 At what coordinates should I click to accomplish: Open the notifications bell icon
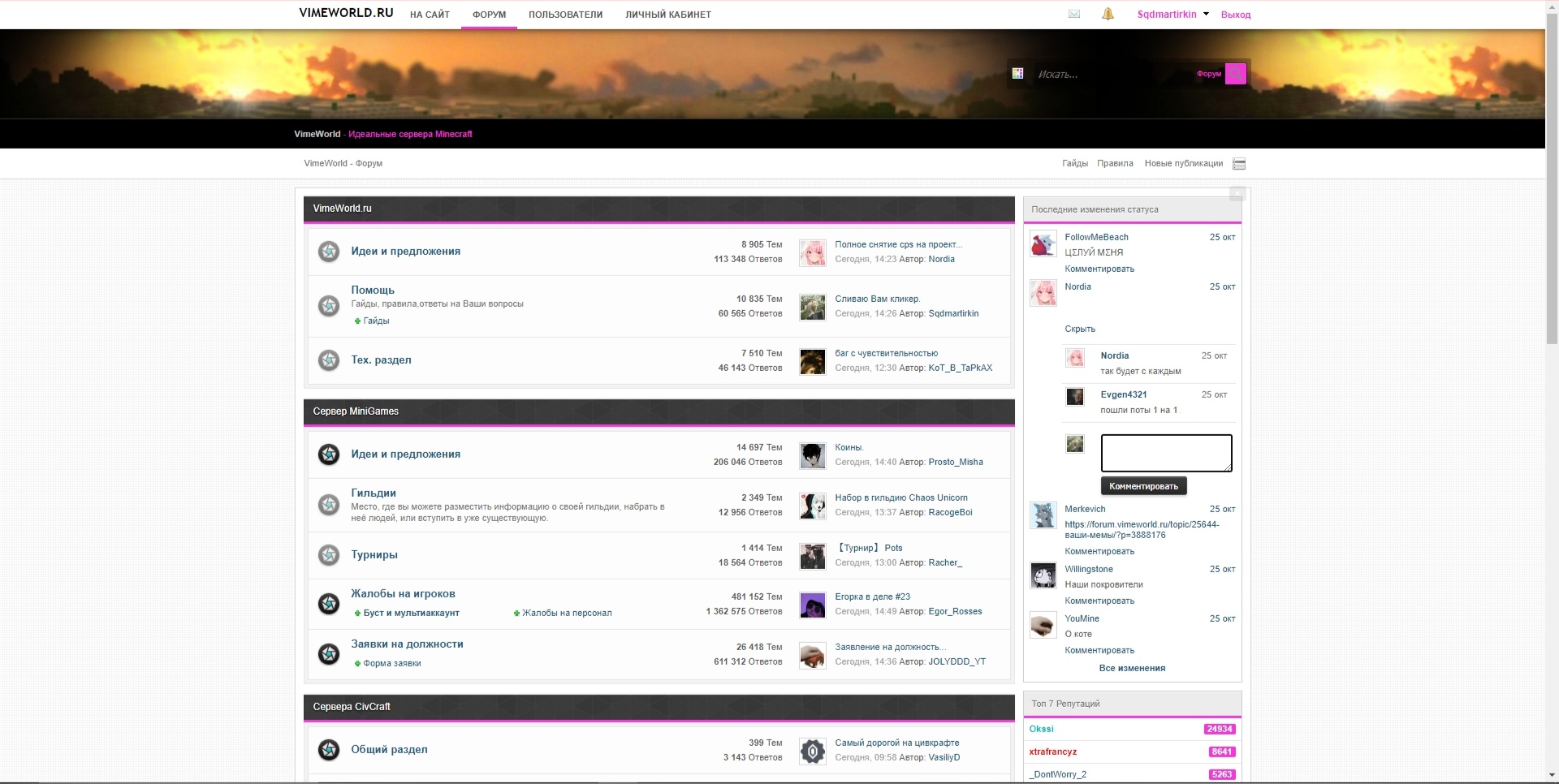tap(1108, 14)
